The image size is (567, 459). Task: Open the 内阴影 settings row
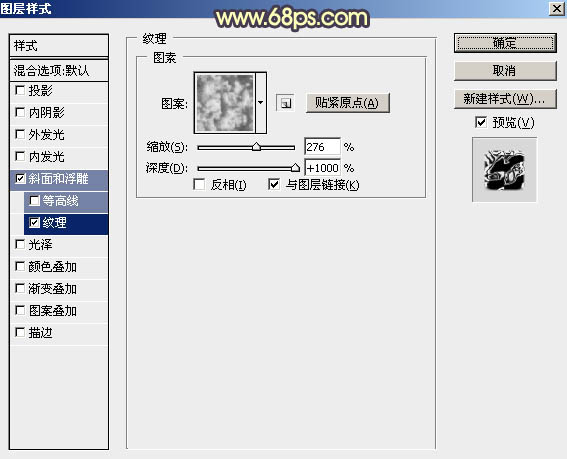point(59,113)
